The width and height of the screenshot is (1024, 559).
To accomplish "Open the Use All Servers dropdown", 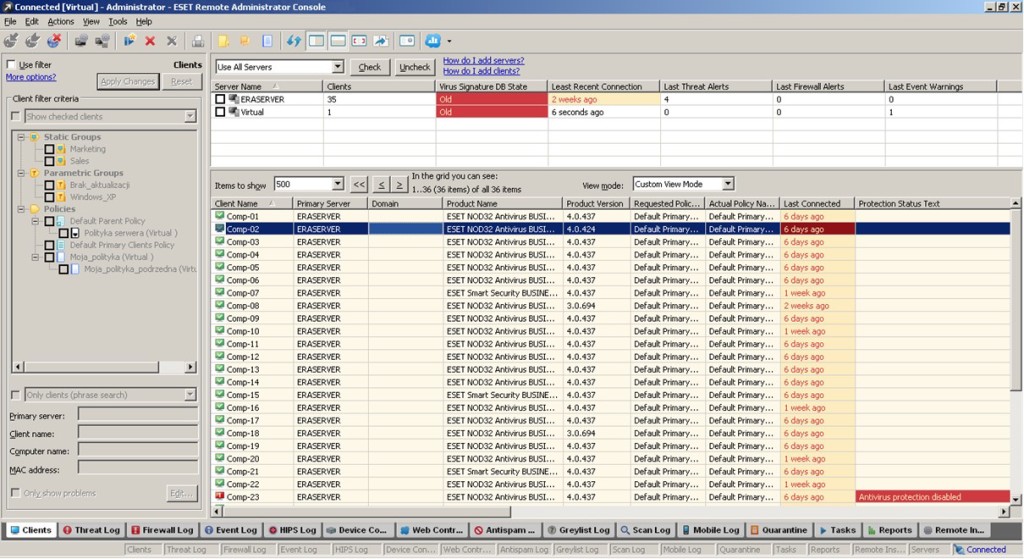I will 337,67.
